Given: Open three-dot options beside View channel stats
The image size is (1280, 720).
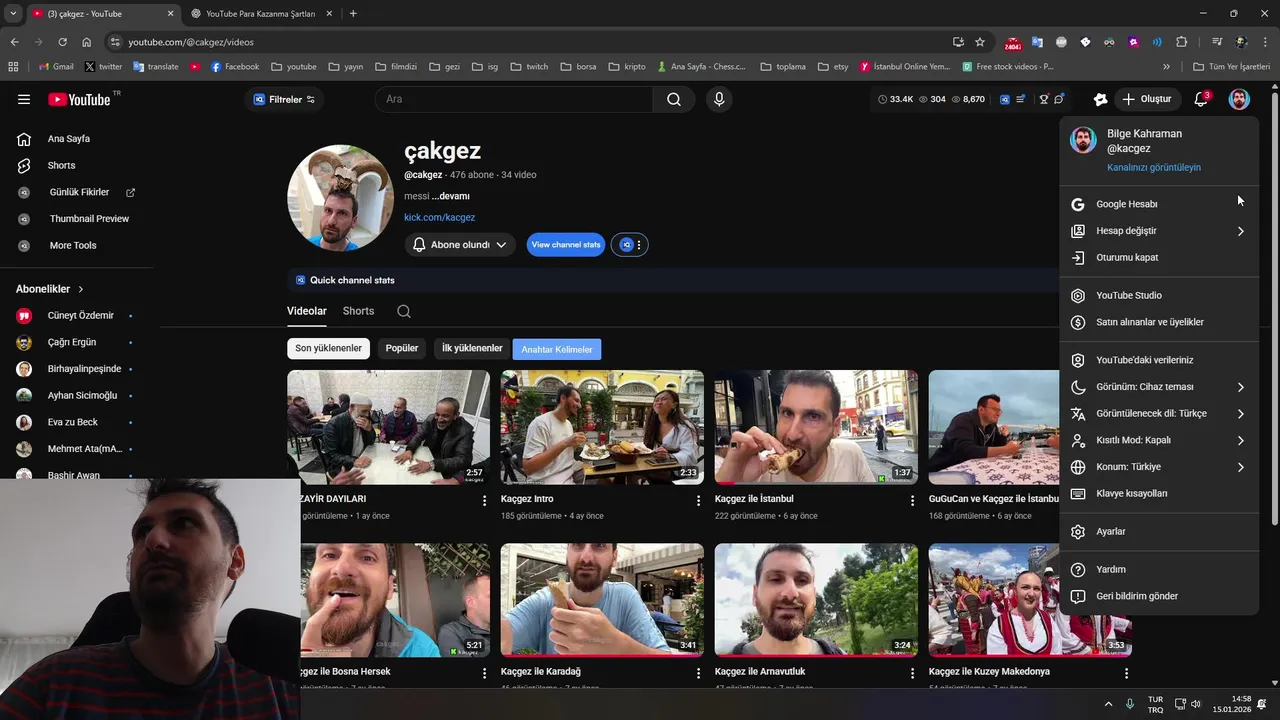Looking at the screenshot, I should coord(639,245).
